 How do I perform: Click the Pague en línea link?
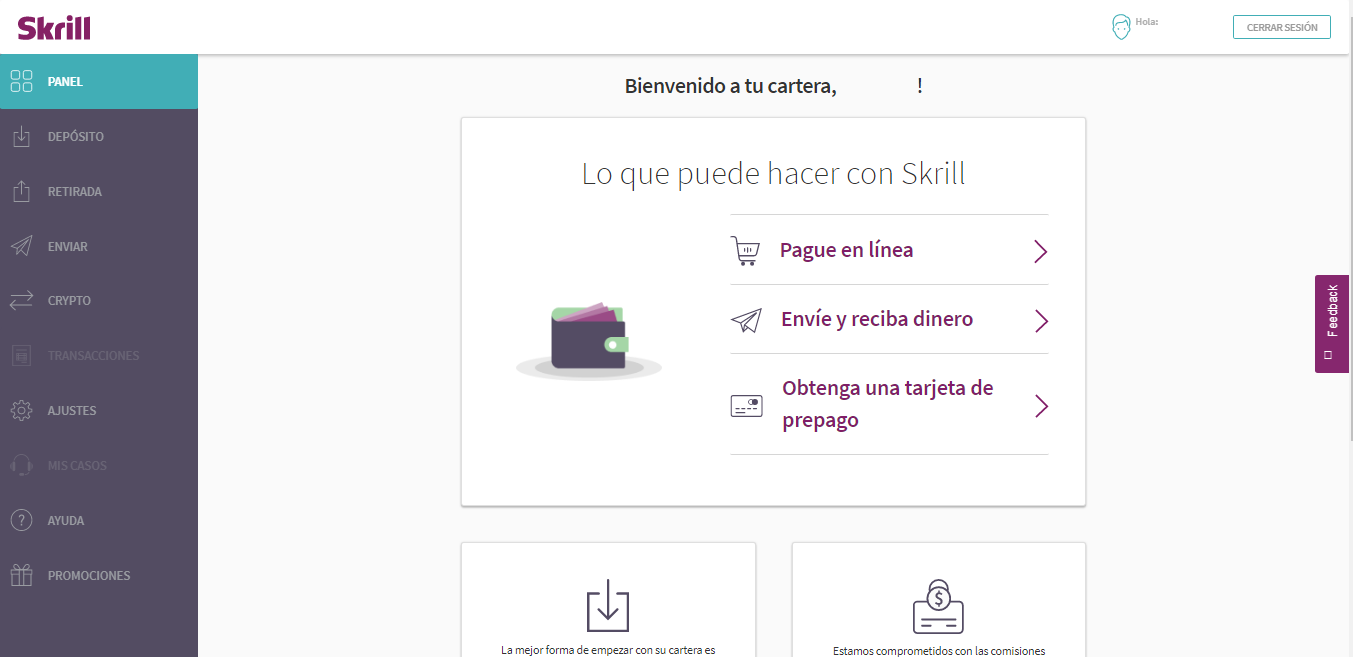click(x=846, y=250)
